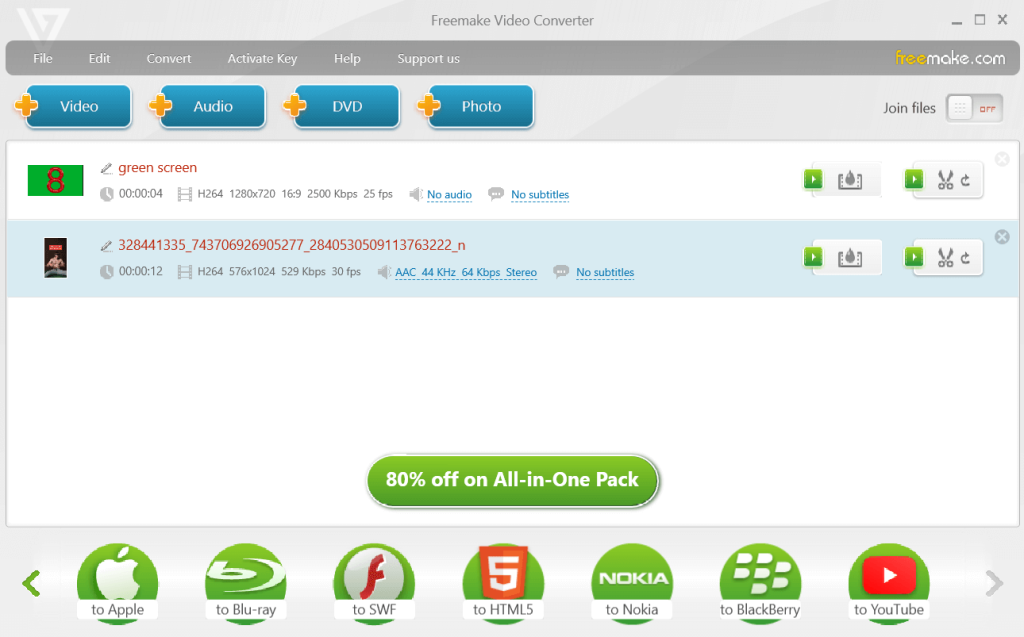Rotate the green screen video
1024x637 pixels.
[965, 180]
